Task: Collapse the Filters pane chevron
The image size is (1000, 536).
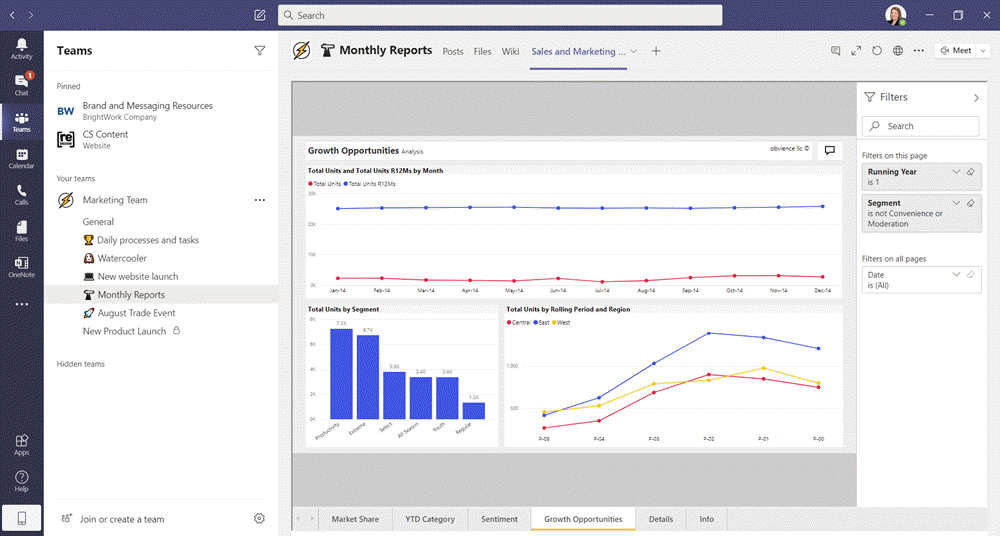Action: 976,98
